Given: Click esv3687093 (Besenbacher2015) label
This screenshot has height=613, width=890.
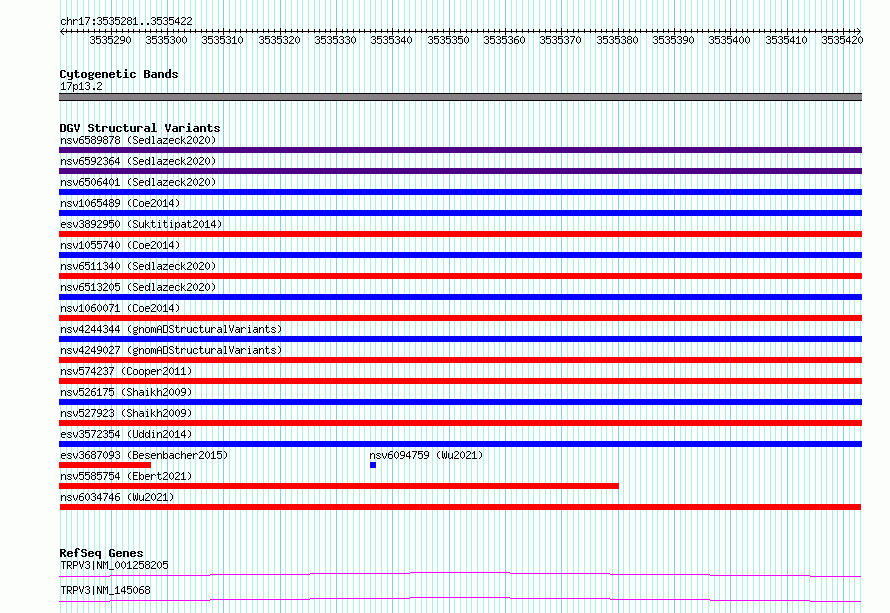Looking at the screenshot, I should tap(144, 455).
